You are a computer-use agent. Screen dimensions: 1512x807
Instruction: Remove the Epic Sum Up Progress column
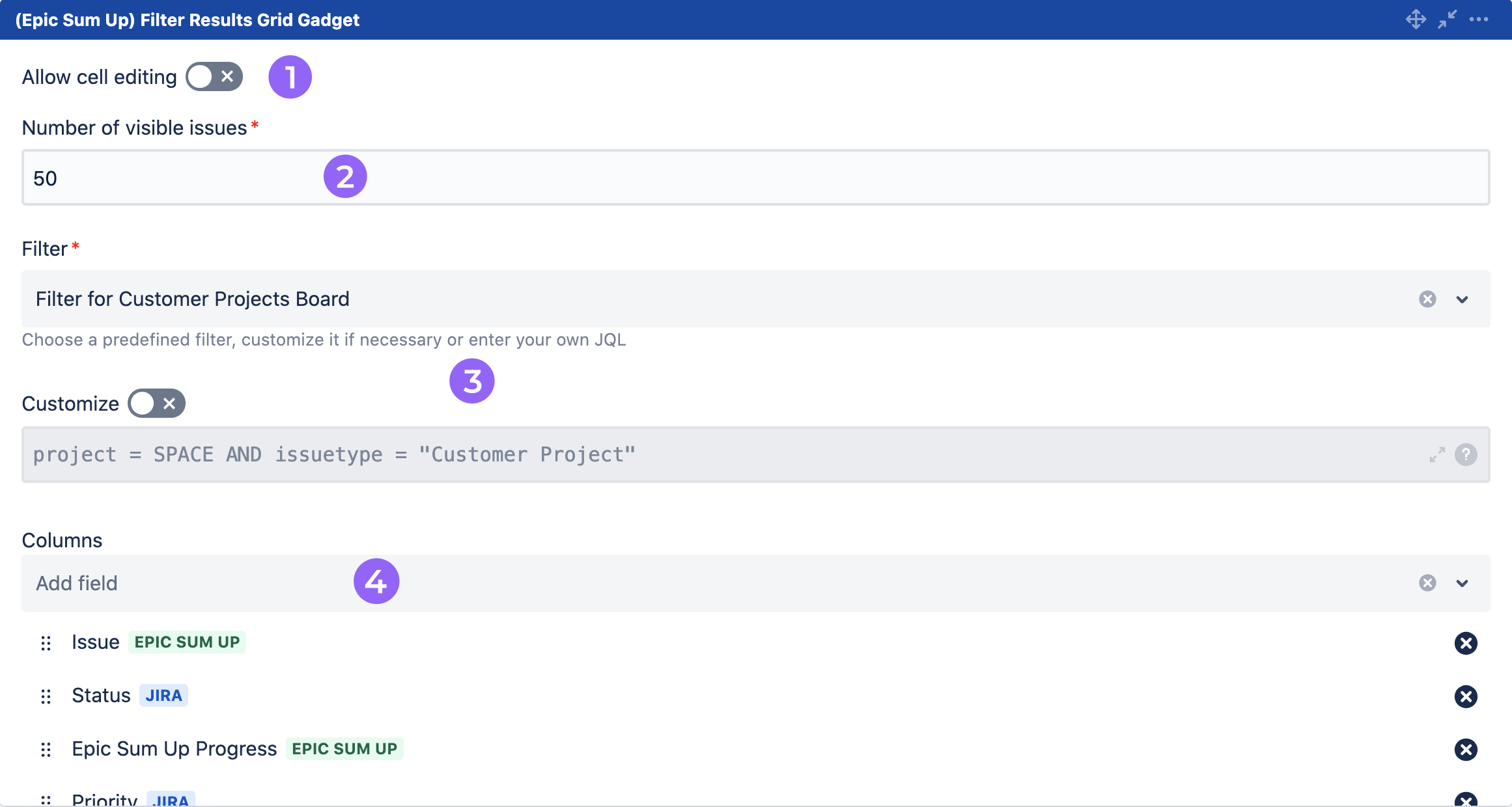point(1466,749)
